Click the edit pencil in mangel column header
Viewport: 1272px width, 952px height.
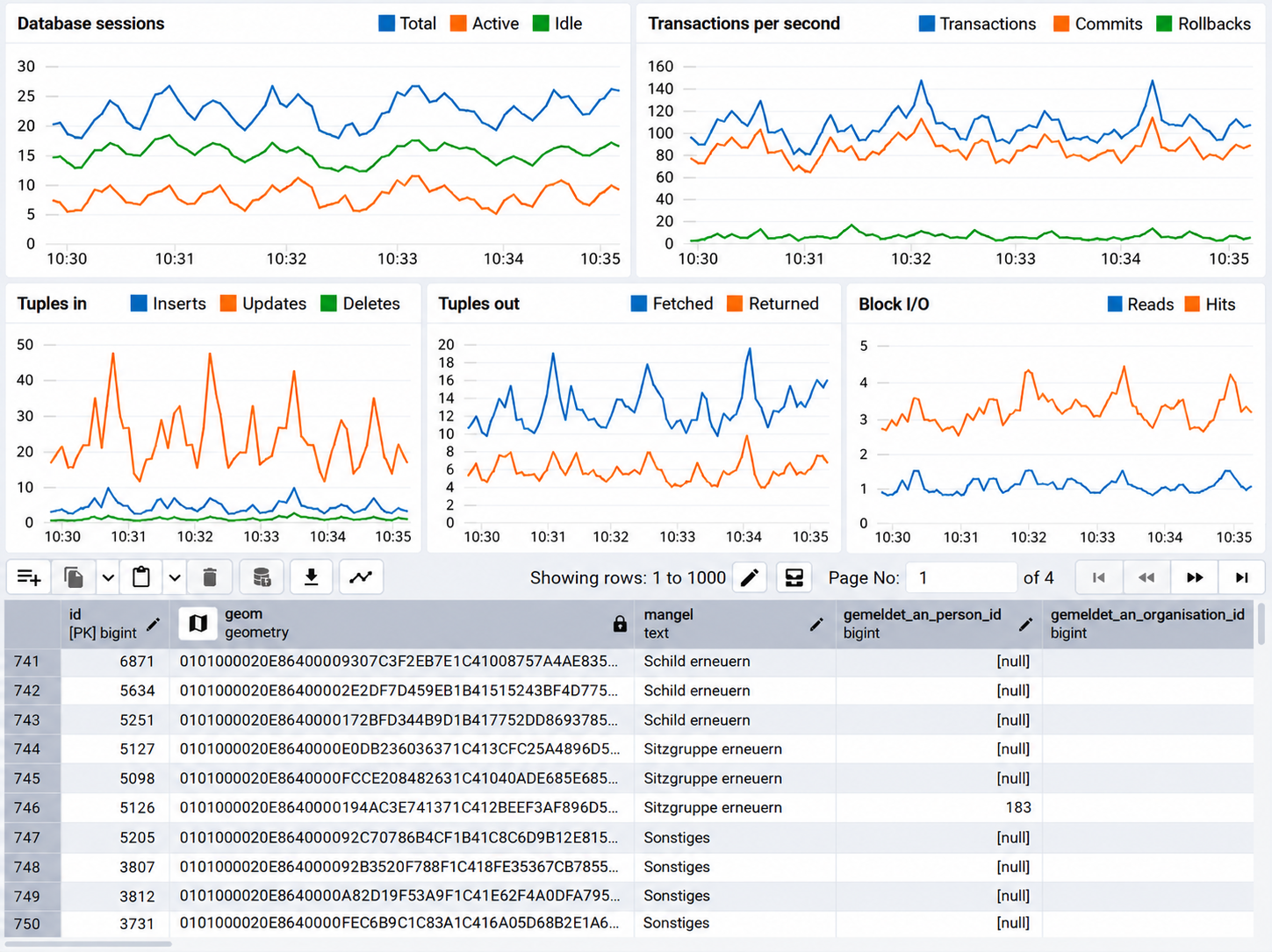click(816, 625)
